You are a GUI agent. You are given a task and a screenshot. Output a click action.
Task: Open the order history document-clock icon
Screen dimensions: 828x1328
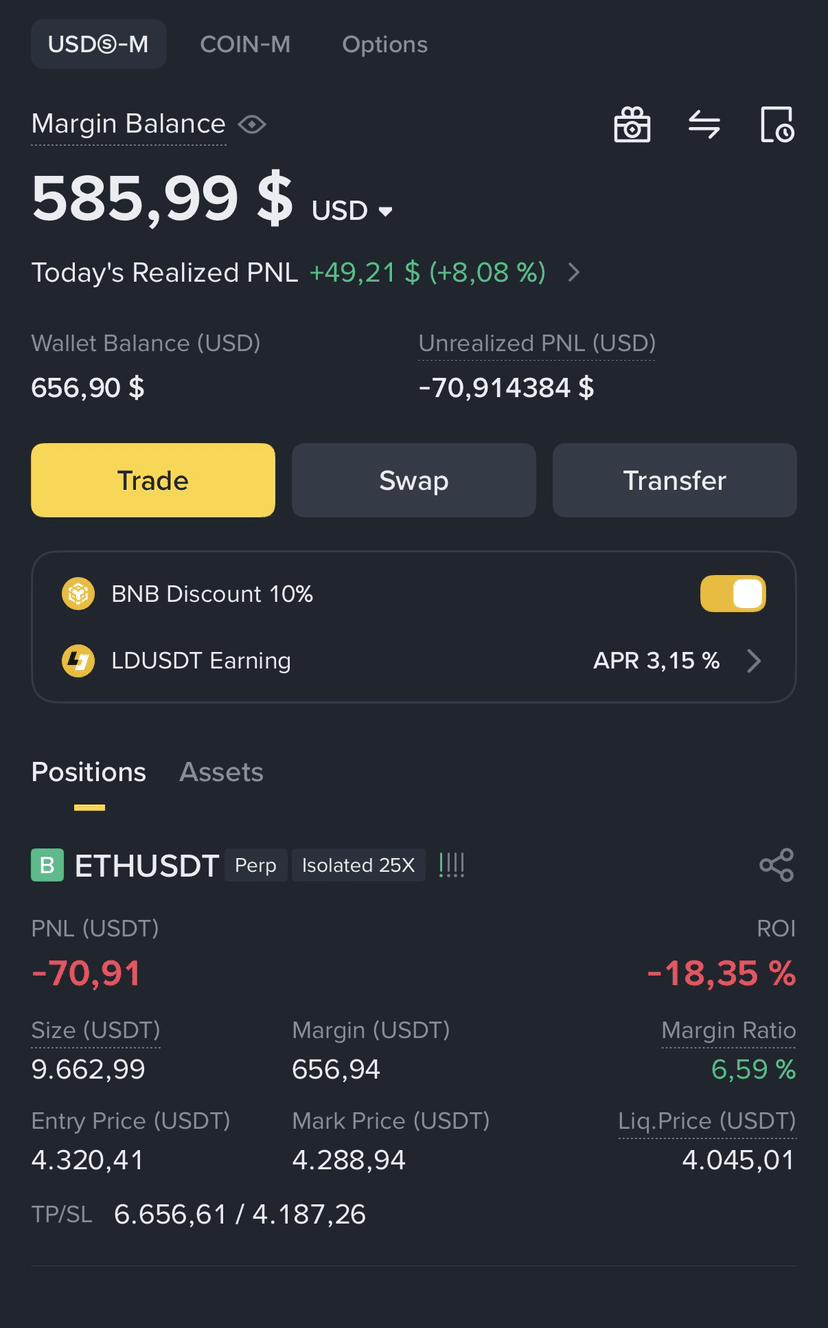coord(777,125)
